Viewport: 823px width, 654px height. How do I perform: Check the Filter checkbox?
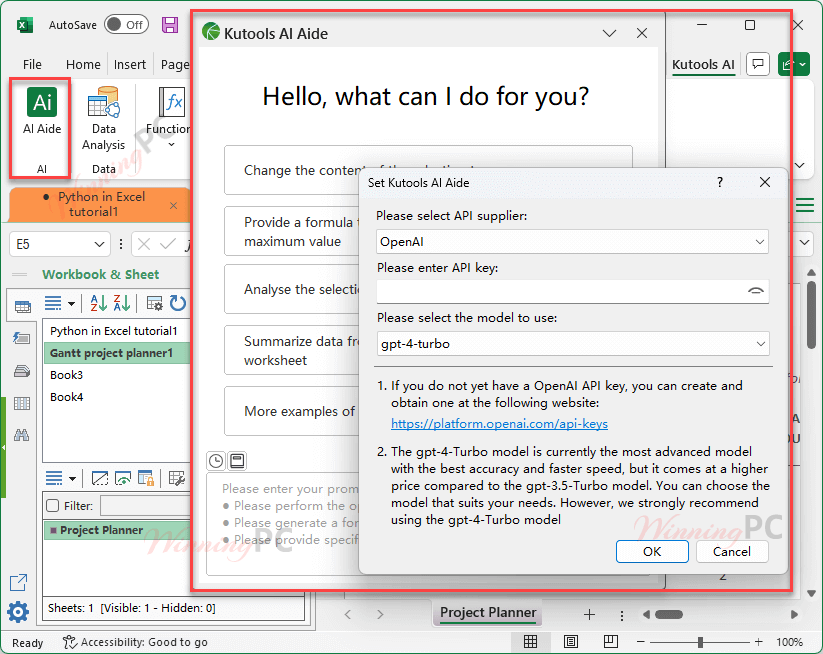point(52,505)
